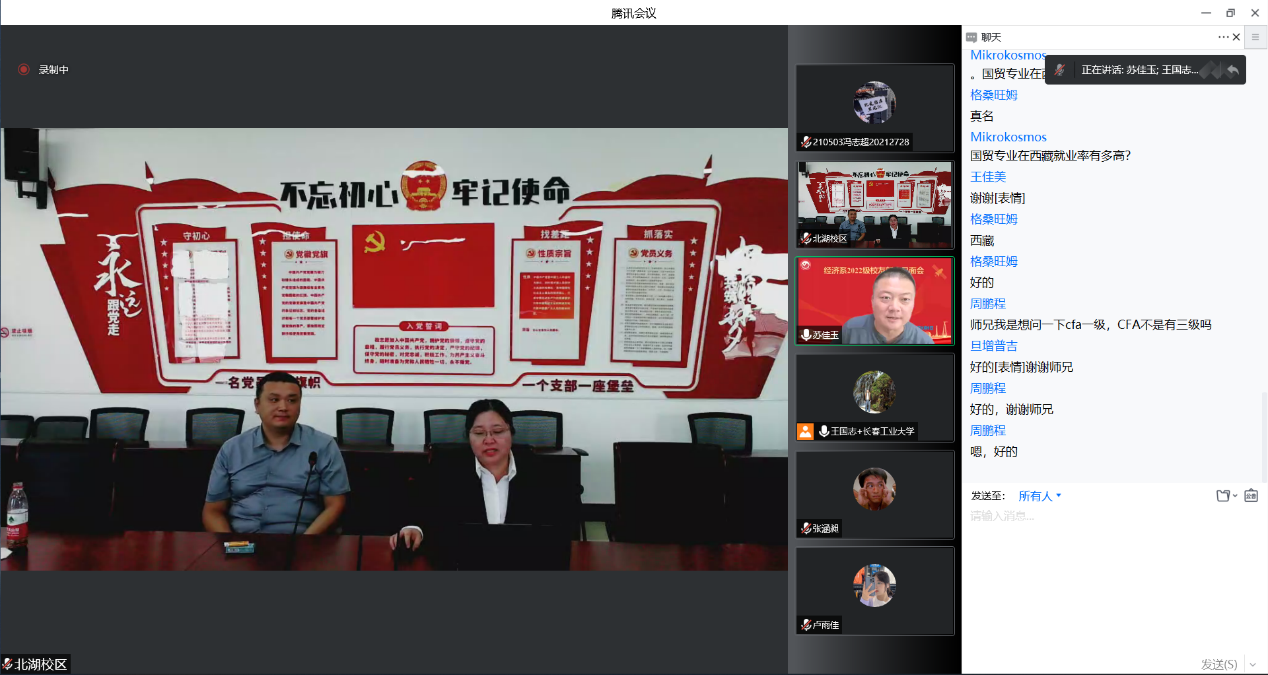Click 王国志+长春工业大学 participant tile
Image resolution: width=1268 pixels, height=675 pixels.
click(875, 397)
